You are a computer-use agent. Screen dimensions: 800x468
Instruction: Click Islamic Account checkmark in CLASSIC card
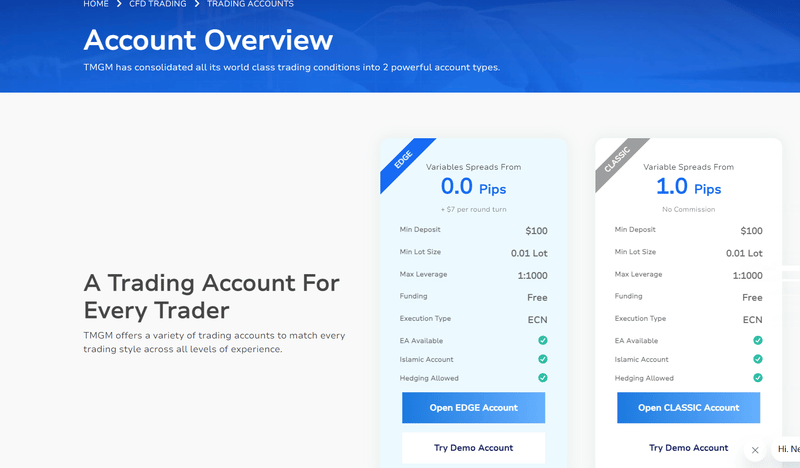click(758, 359)
